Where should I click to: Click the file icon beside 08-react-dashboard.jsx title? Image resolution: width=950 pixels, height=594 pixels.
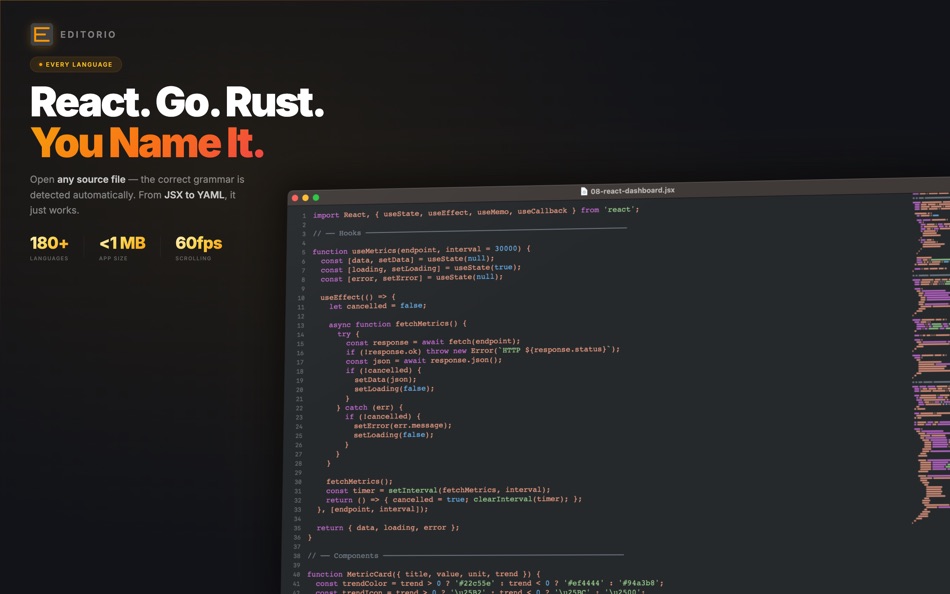tap(584, 191)
